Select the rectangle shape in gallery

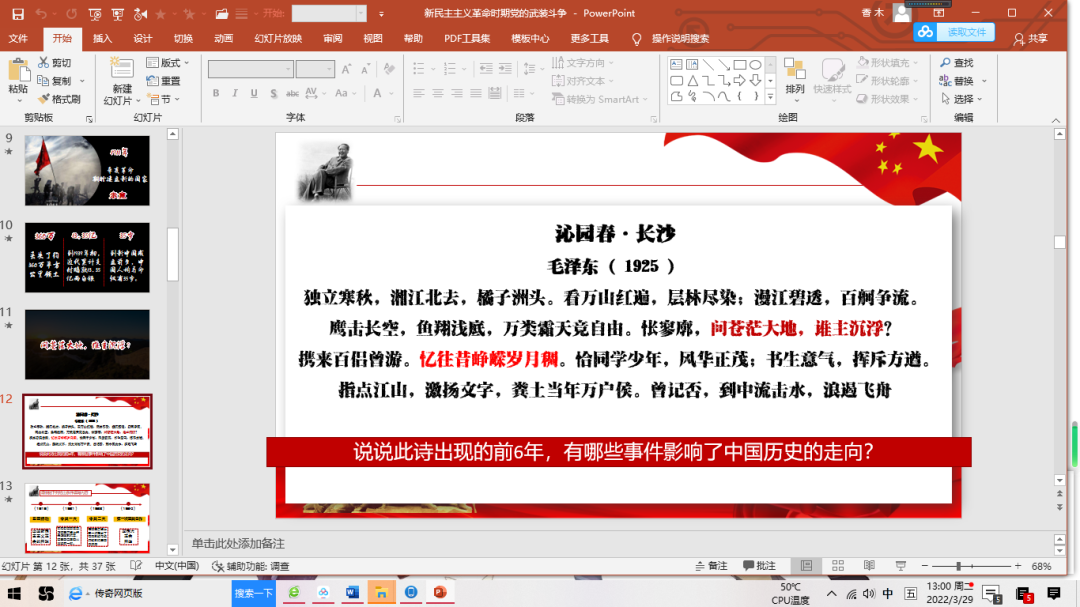tap(740, 65)
